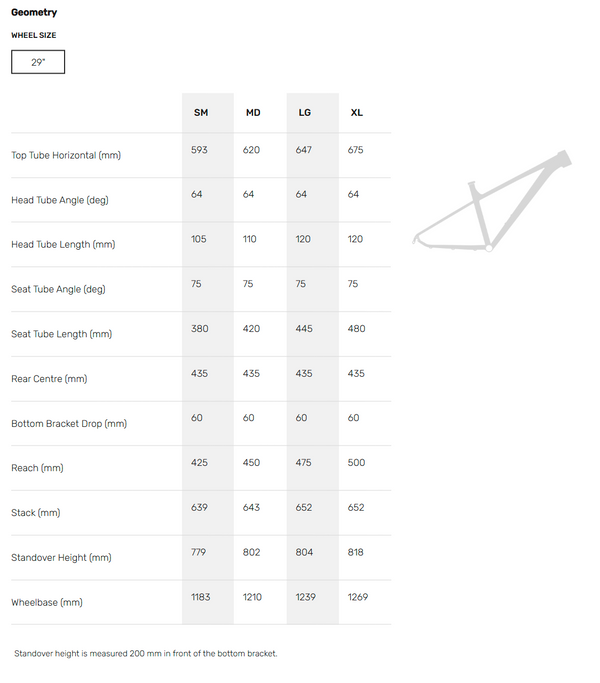Click the Seat Tube Angle (deg) label

(x=58, y=290)
